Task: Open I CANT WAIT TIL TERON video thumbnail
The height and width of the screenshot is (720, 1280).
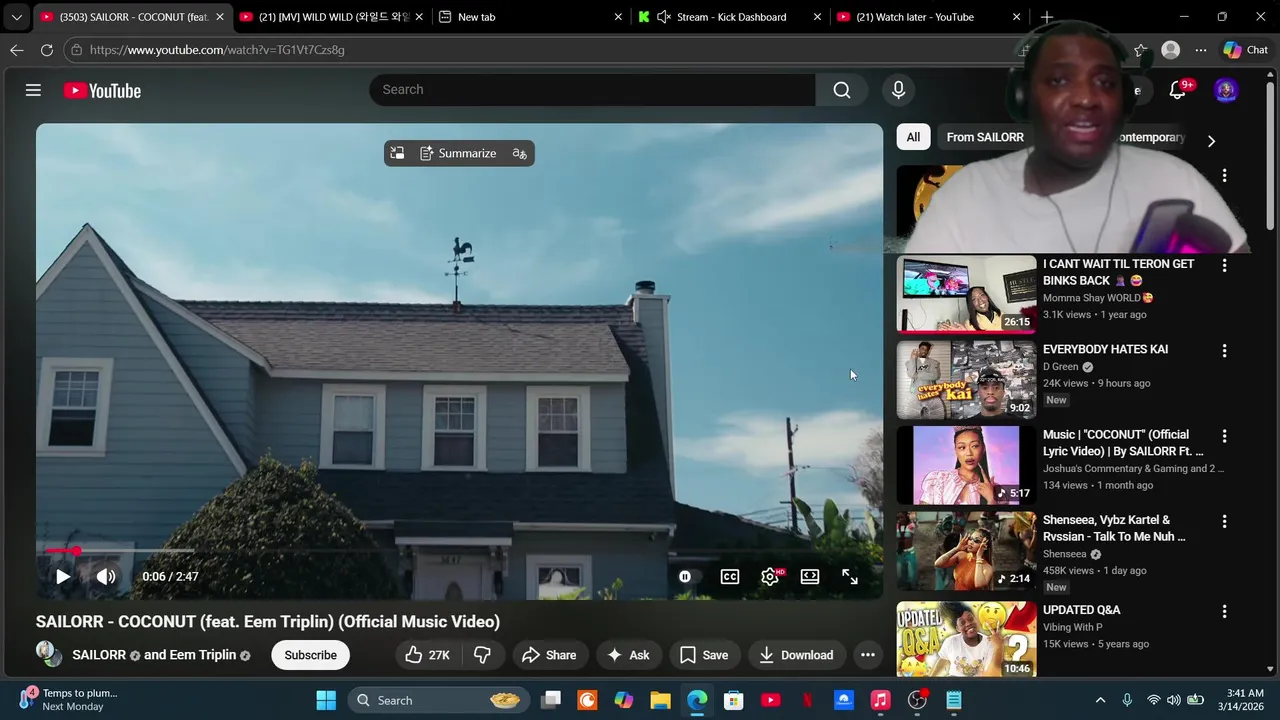Action: click(966, 294)
